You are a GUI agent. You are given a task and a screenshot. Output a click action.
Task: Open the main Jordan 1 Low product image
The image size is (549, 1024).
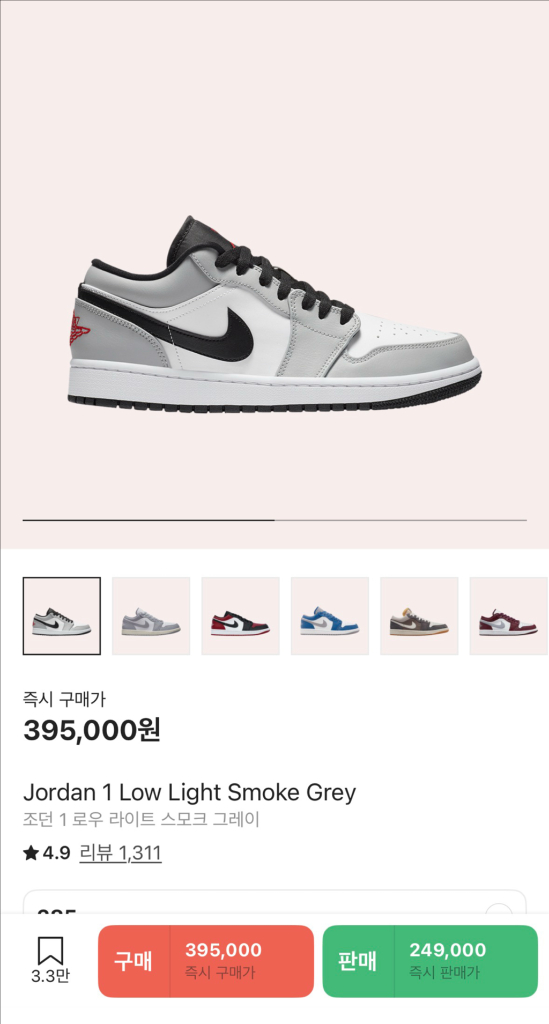274,315
